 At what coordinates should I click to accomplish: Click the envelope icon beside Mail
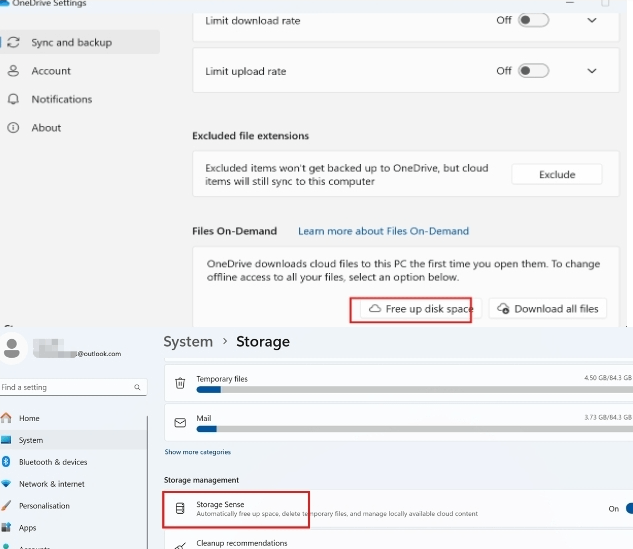click(180, 423)
